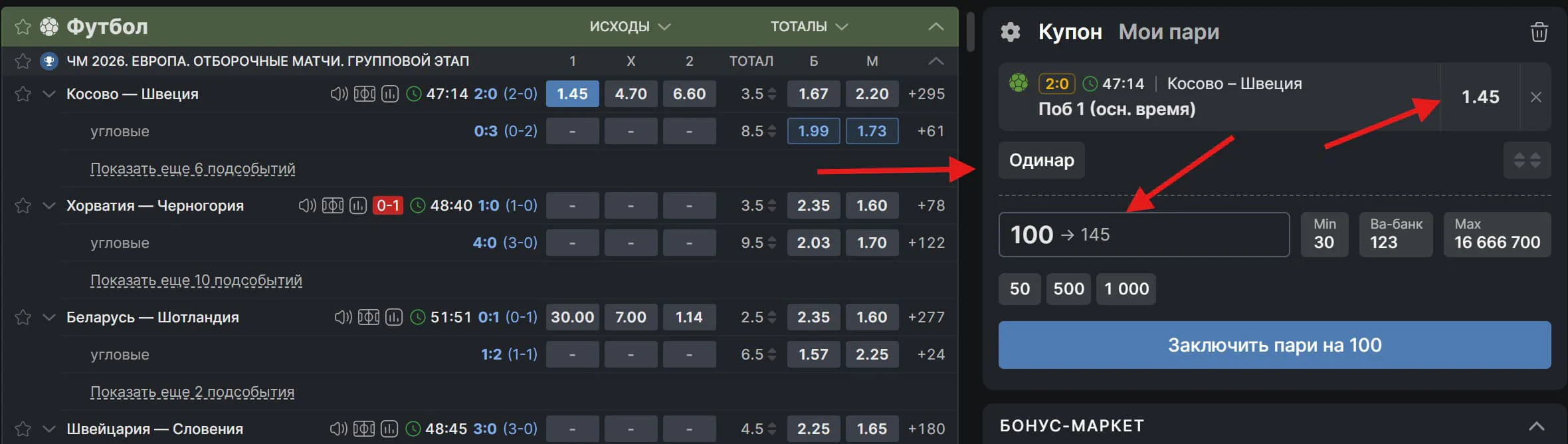Click the bet amount input field
1568x444 pixels.
(x=1143, y=235)
